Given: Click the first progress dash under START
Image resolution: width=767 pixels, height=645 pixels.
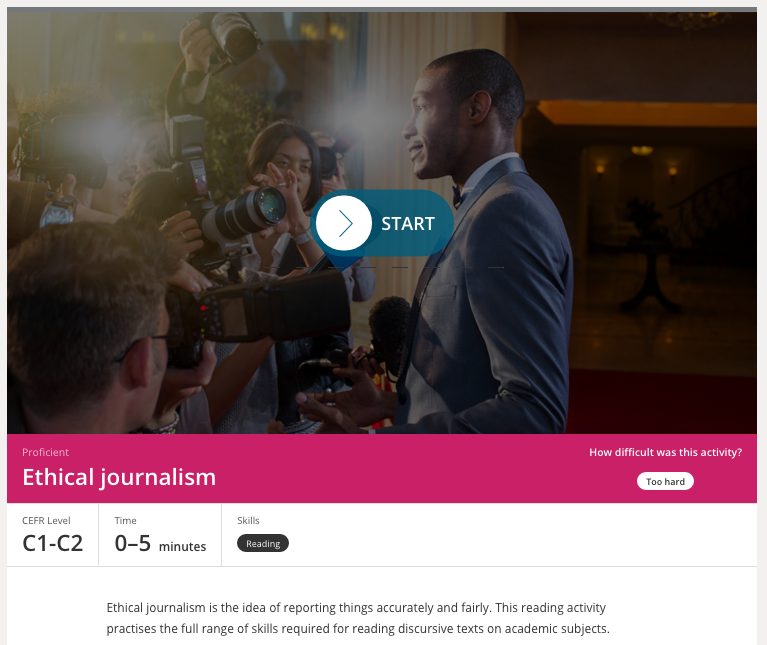Looking at the screenshot, I should [272, 267].
